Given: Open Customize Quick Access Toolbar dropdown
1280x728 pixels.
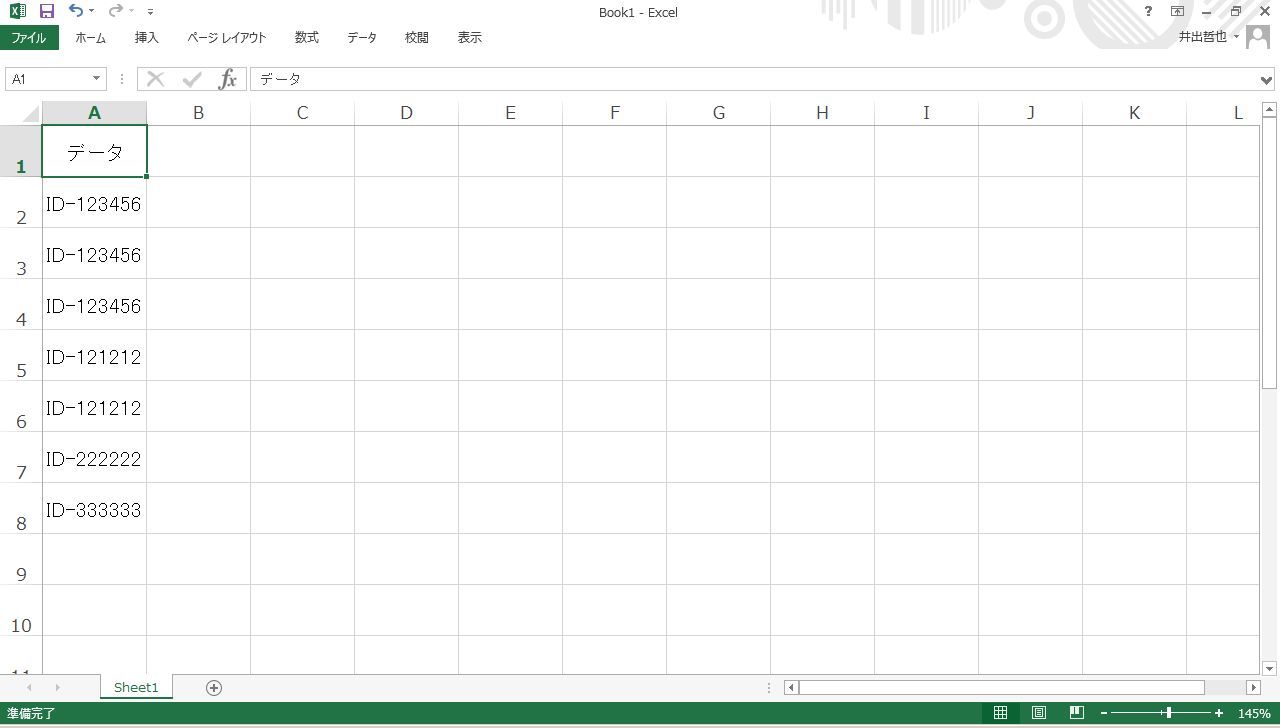Looking at the screenshot, I should [x=150, y=12].
